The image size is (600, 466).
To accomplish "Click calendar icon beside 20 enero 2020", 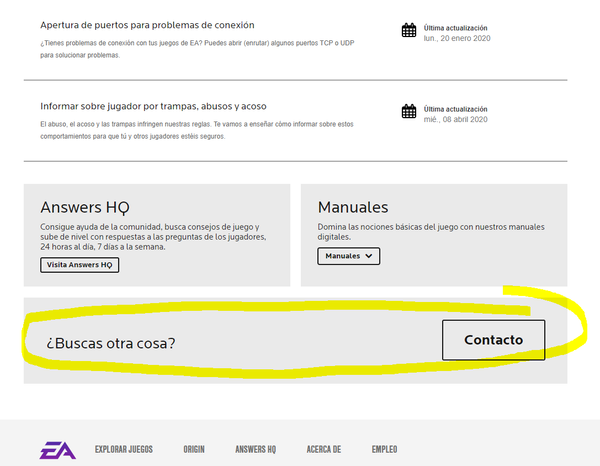I will pyautogui.click(x=409, y=30).
